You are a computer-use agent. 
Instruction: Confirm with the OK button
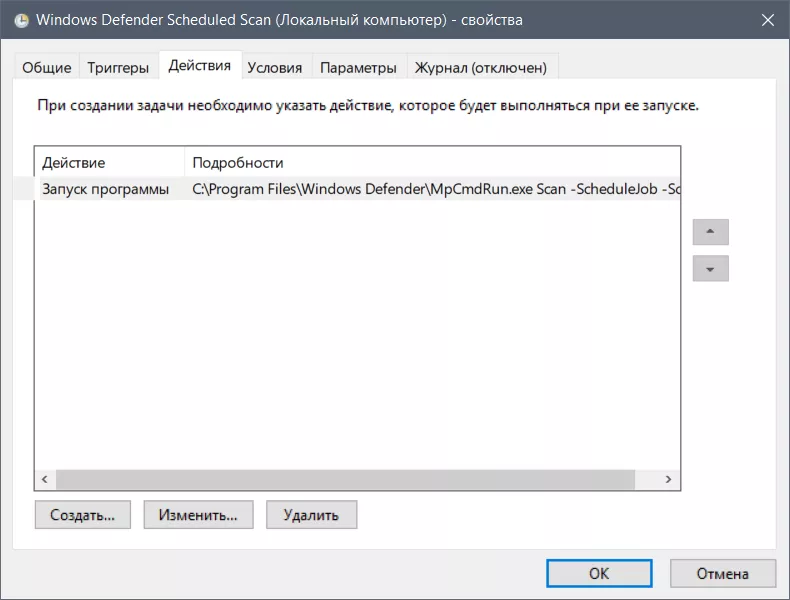(599, 573)
